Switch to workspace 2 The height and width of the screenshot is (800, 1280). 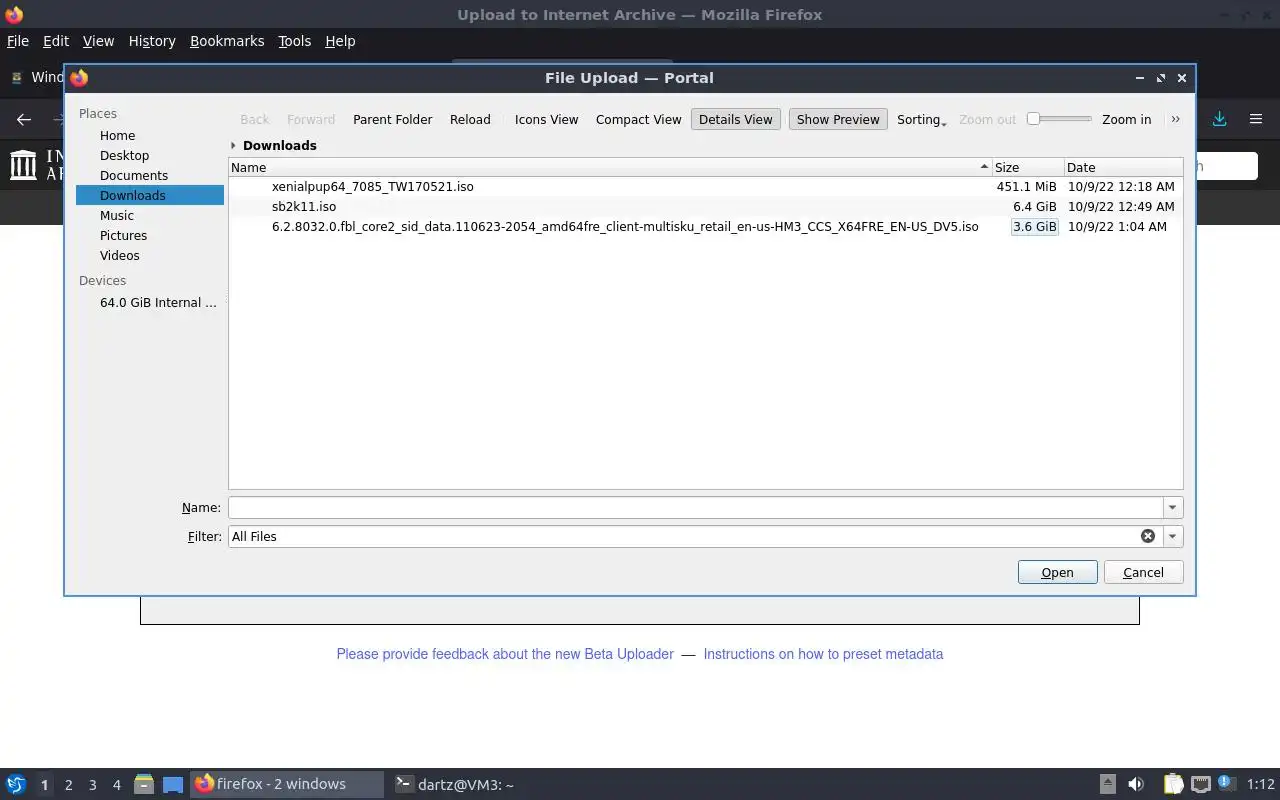click(x=69, y=785)
